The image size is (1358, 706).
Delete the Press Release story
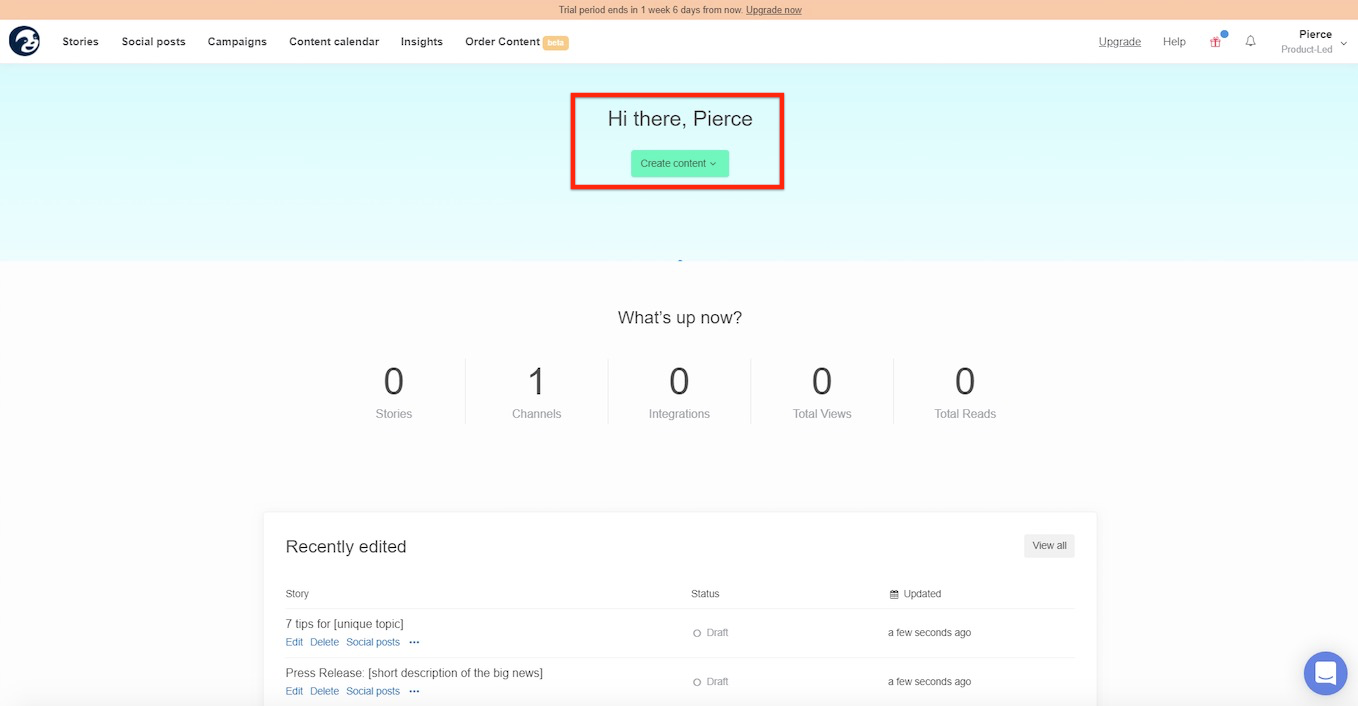click(324, 691)
